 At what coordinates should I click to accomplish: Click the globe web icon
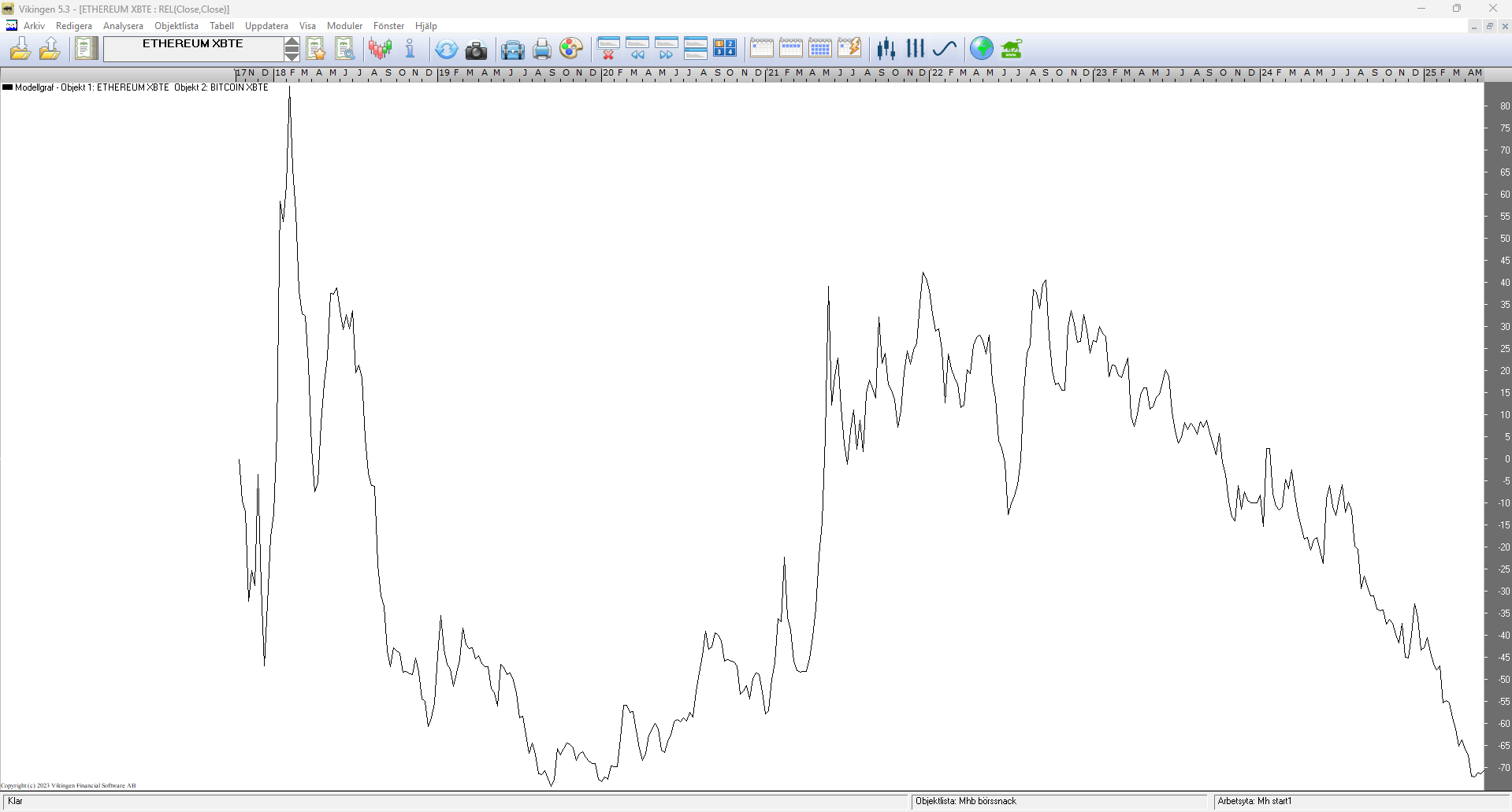pos(982,49)
